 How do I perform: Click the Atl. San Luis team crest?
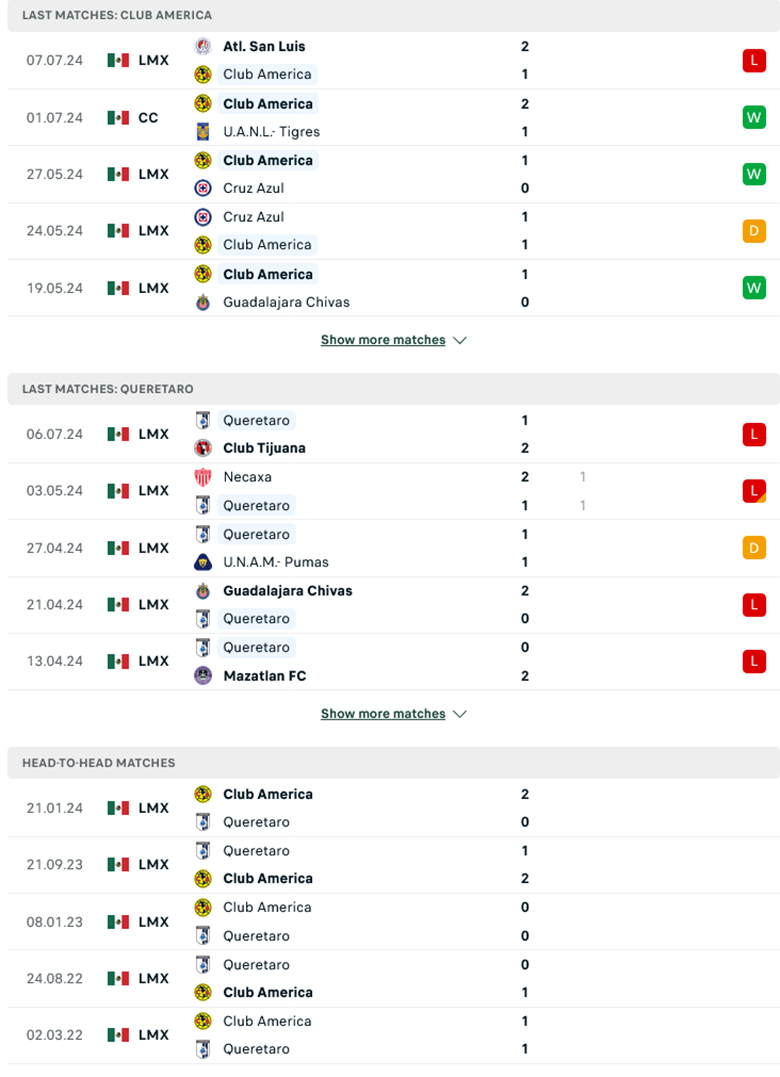pos(203,46)
